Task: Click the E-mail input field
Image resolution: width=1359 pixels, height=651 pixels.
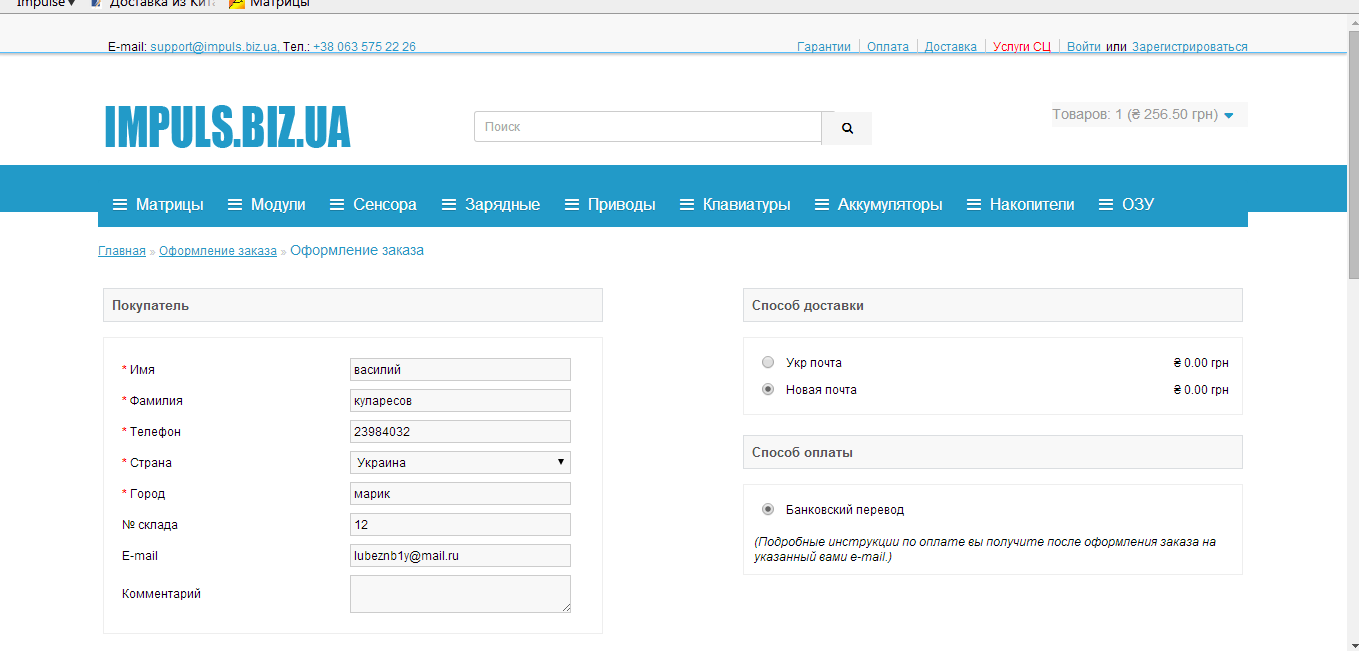Action: 460,556
